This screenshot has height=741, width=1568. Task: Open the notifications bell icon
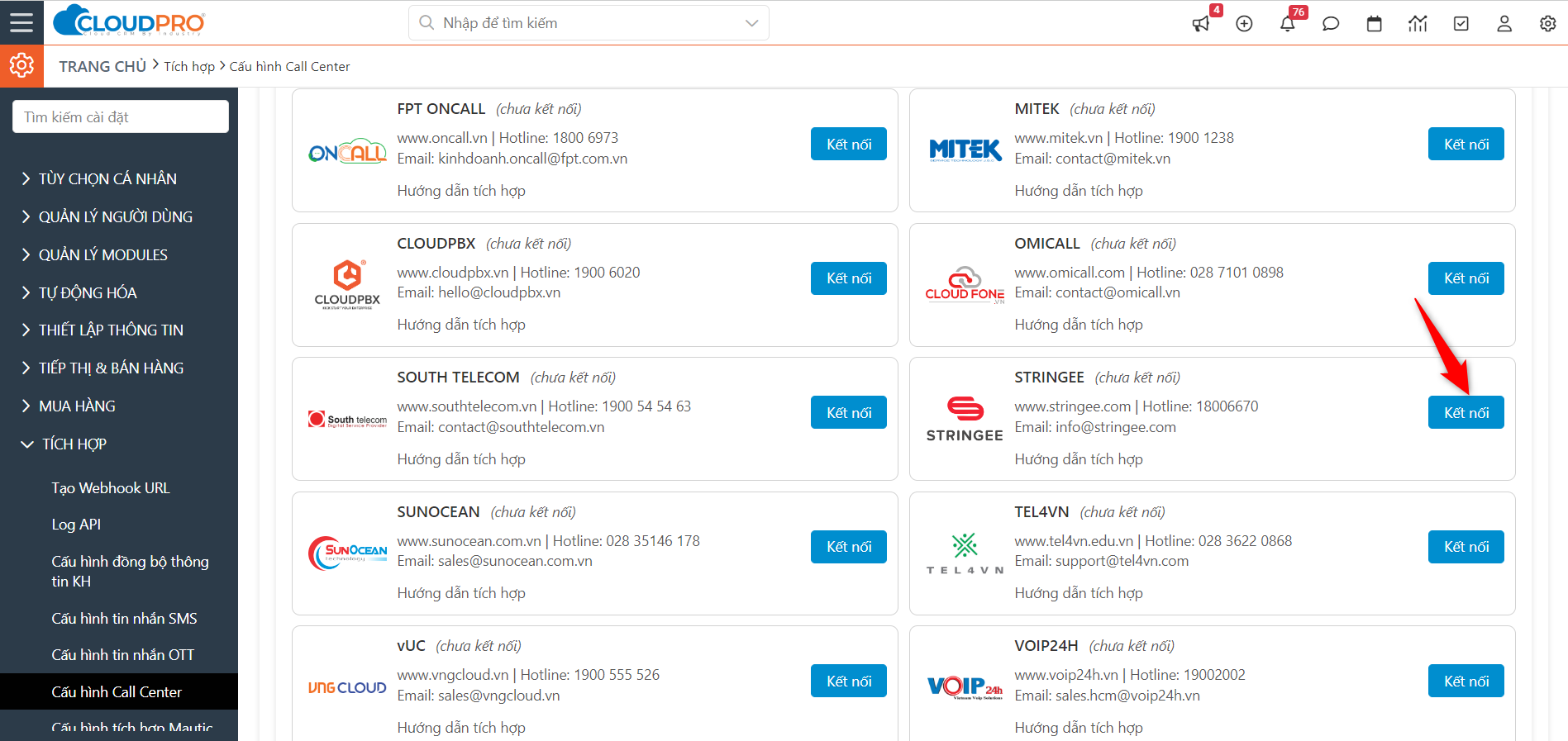click(1288, 24)
